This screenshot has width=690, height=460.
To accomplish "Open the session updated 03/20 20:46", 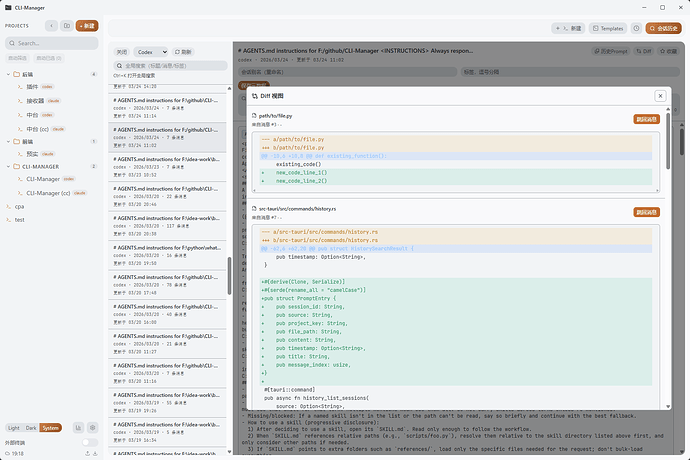I will point(167,196).
